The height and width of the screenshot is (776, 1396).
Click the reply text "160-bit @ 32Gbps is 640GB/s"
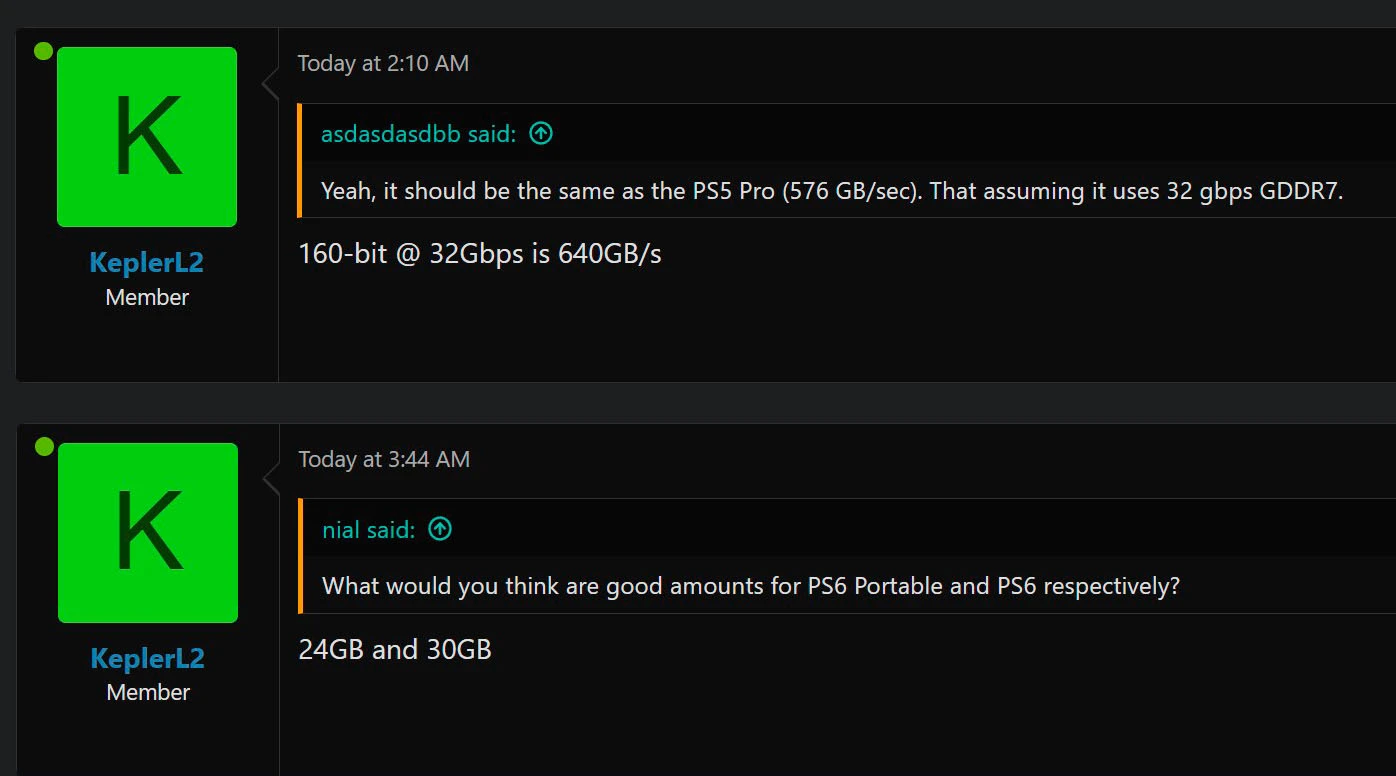[x=480, y=254]
